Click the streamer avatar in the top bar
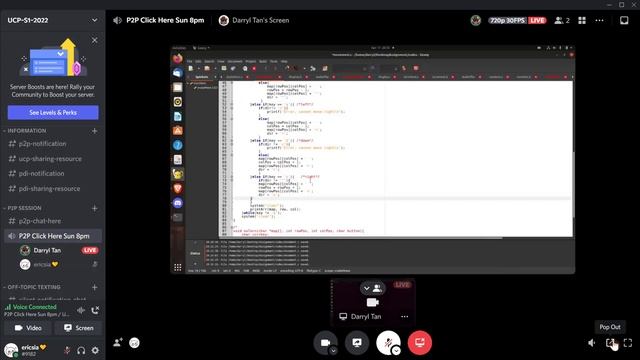Image resolution: width=640 pixels, height=360 pixels. click(x=476, y=20)
